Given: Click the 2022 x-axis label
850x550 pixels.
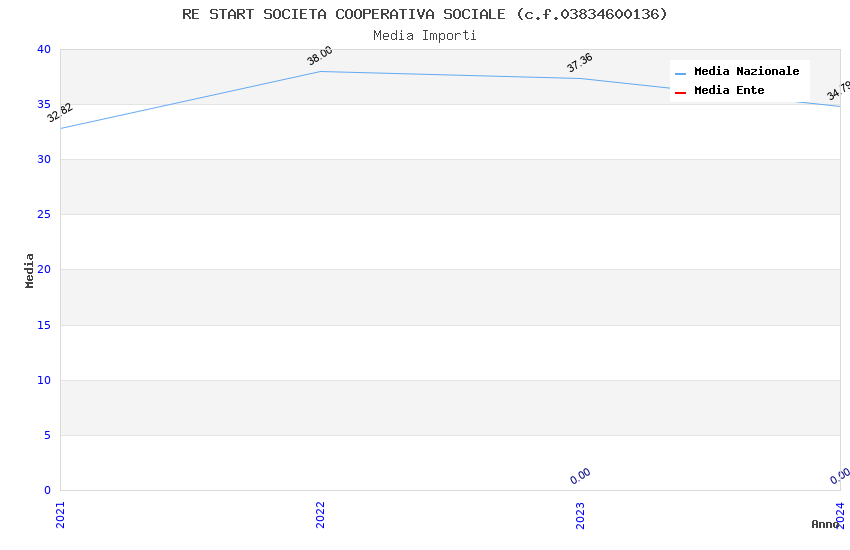Looking at the screenshot, I should coord(320,514).
